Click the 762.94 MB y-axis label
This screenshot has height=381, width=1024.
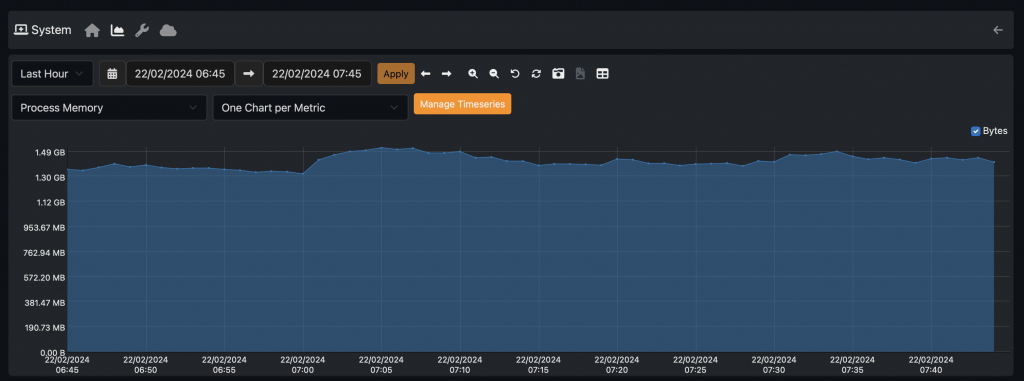tap(44, 253)
